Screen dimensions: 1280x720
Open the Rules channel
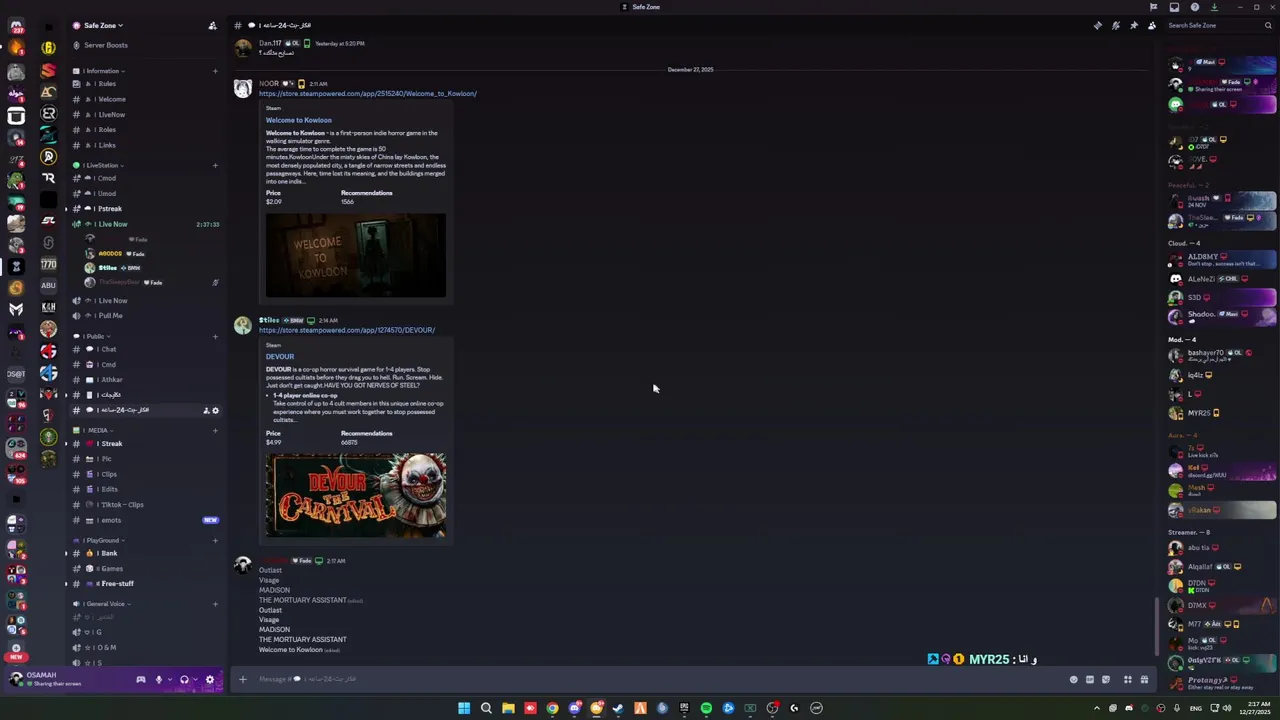(x=146, y=84)
